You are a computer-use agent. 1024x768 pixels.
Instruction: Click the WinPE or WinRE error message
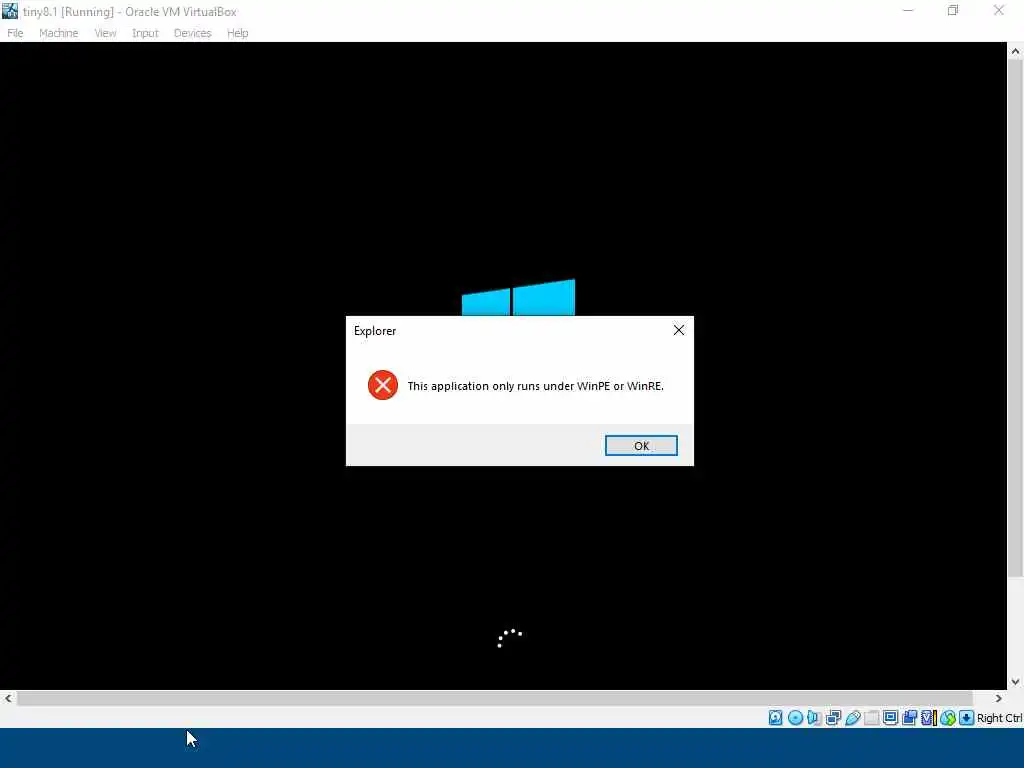[x=536, y=386]
